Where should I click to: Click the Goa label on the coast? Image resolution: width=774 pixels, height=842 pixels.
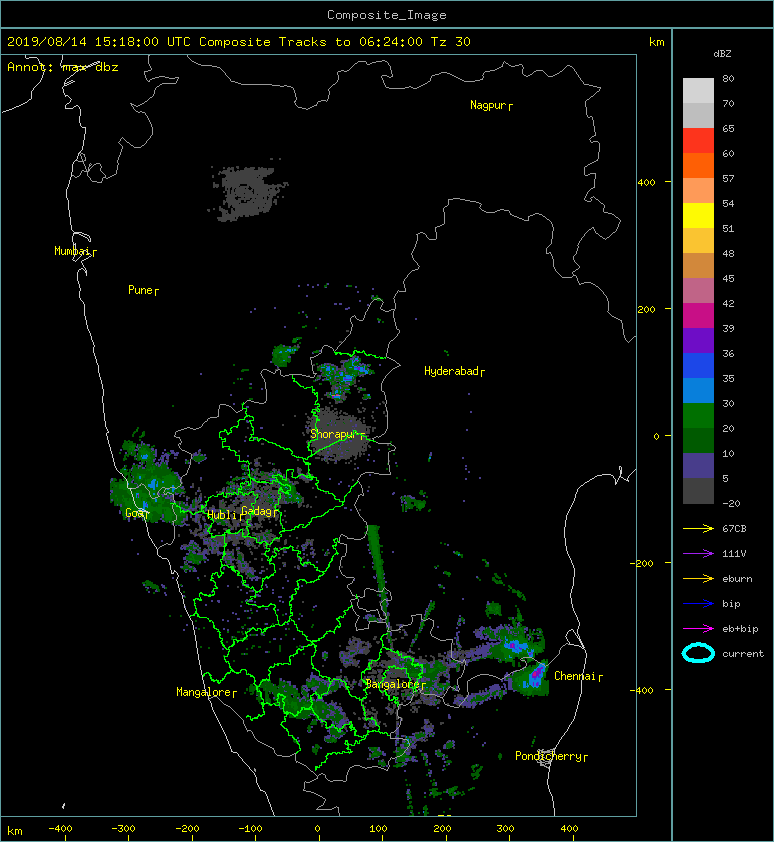pyautogui.click(x=136, y=513)
